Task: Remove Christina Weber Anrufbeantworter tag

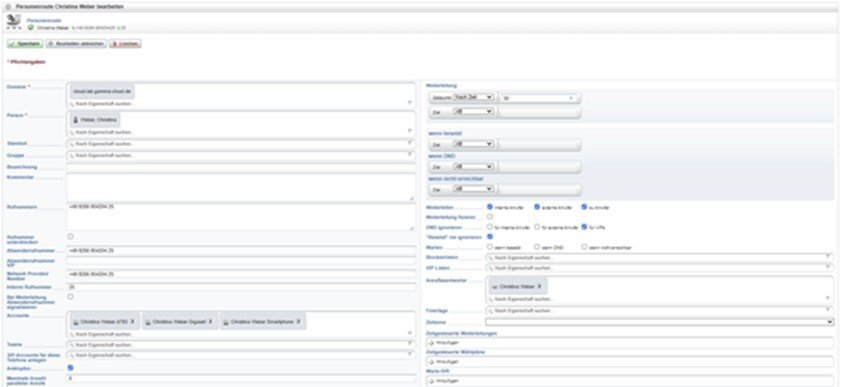Action: point(539,286)
